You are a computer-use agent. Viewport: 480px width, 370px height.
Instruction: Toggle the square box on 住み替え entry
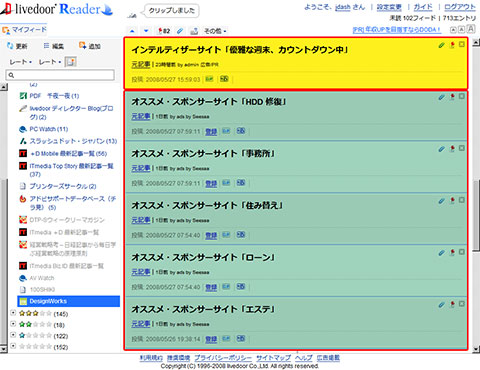[x=462, y=200]
